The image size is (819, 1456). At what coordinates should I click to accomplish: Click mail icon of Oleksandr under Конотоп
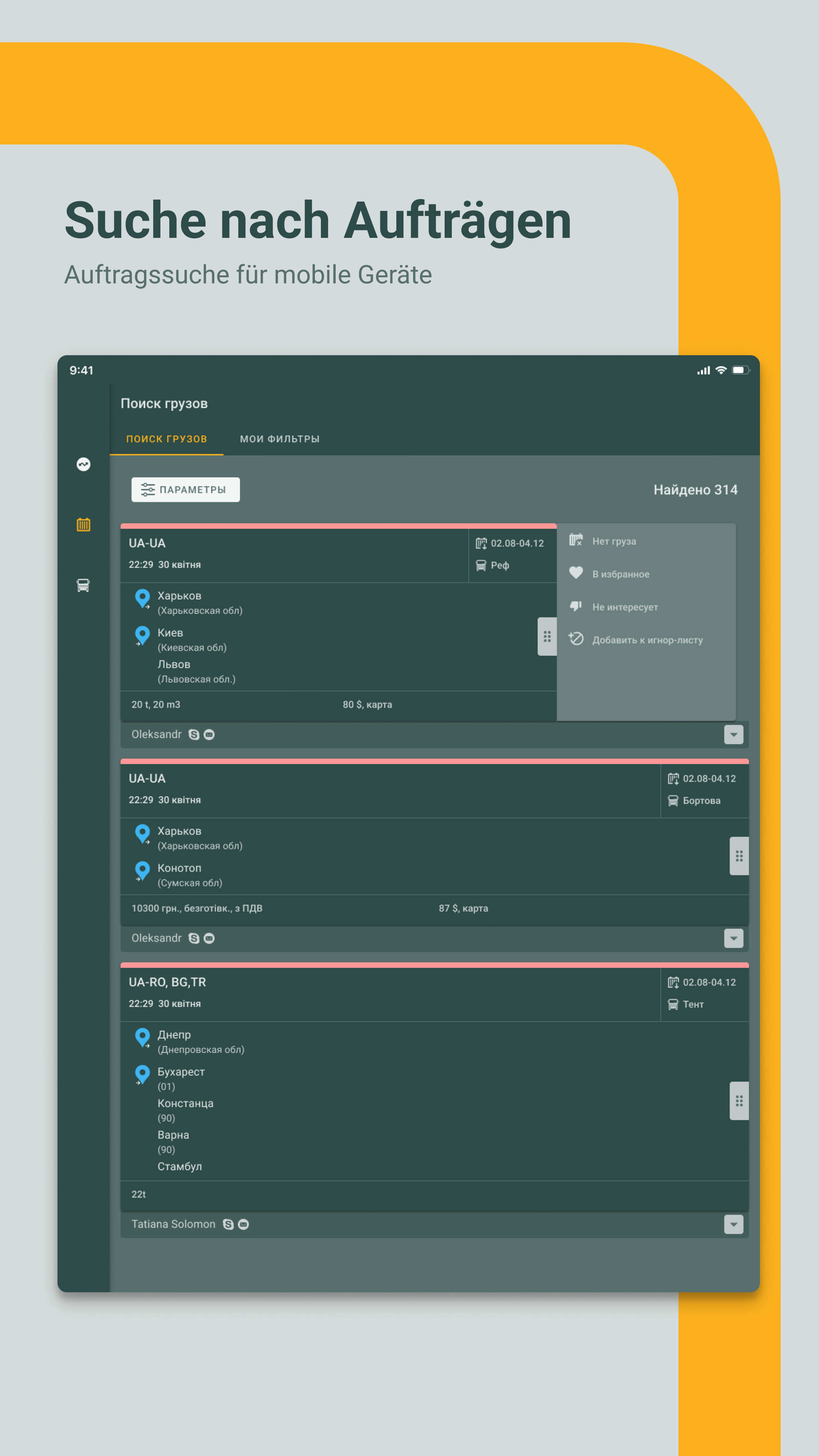click(209, 938)
